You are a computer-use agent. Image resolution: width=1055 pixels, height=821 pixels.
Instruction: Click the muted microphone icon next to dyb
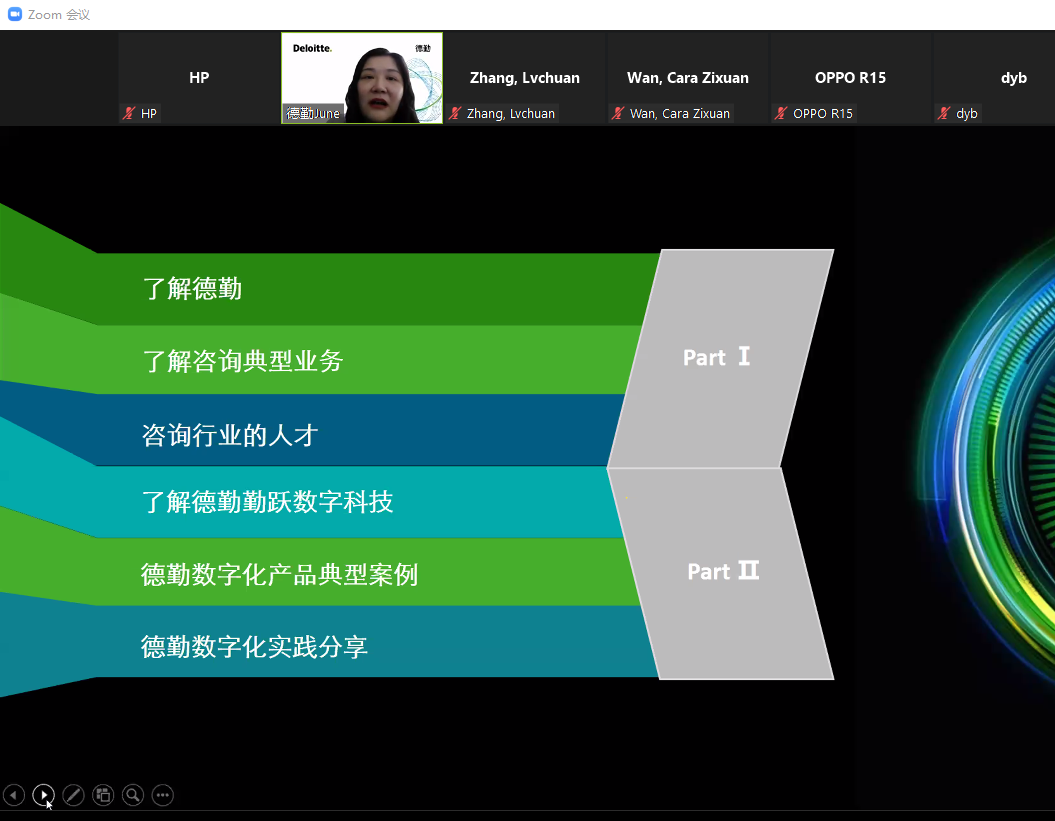tap(944, 114)
